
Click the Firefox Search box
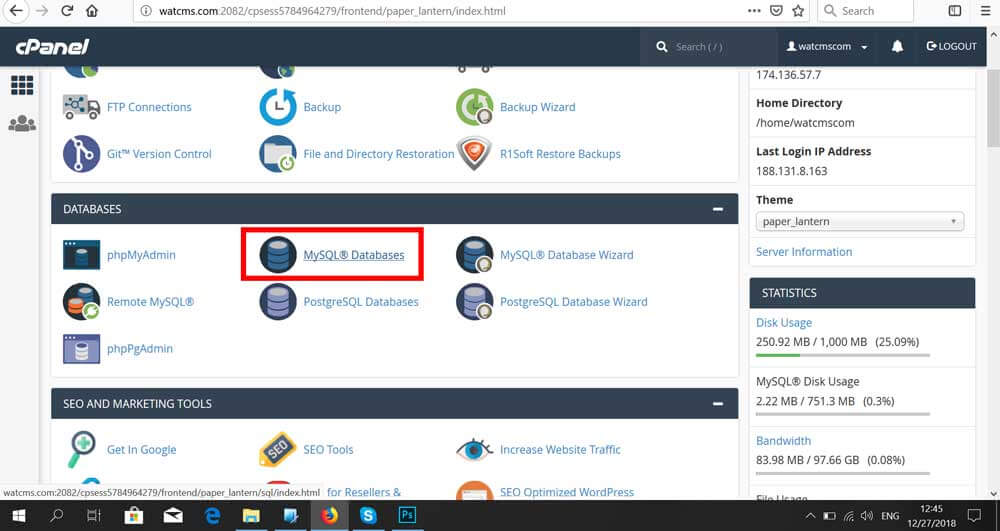865,11
